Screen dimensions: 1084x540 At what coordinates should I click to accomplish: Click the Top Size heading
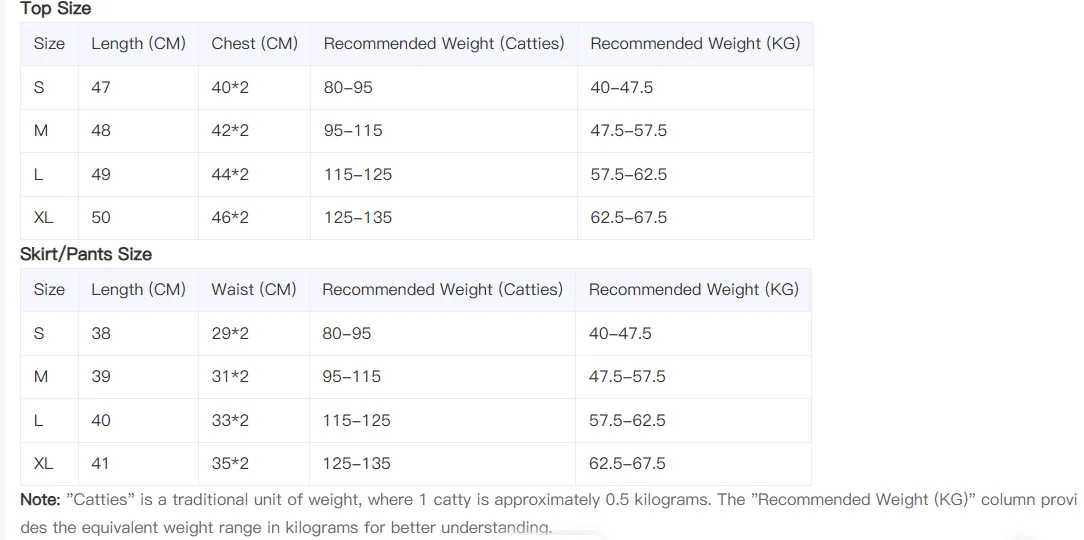(x=55, y=9)
